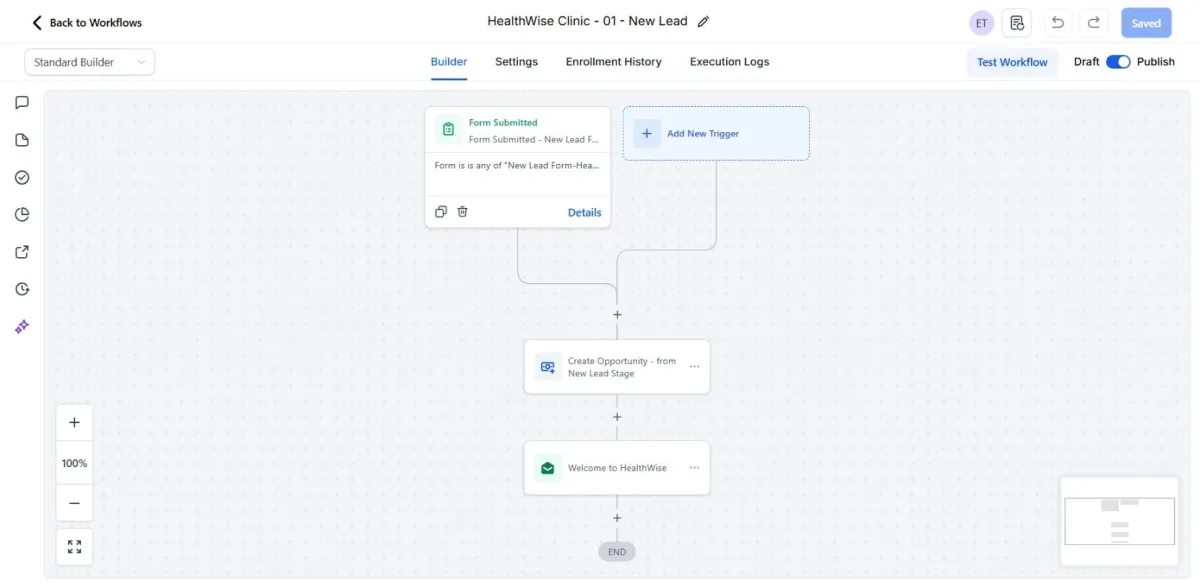Open the AI sparkle icon in sidebar
1200x587 pixels.
coord(22,327)
